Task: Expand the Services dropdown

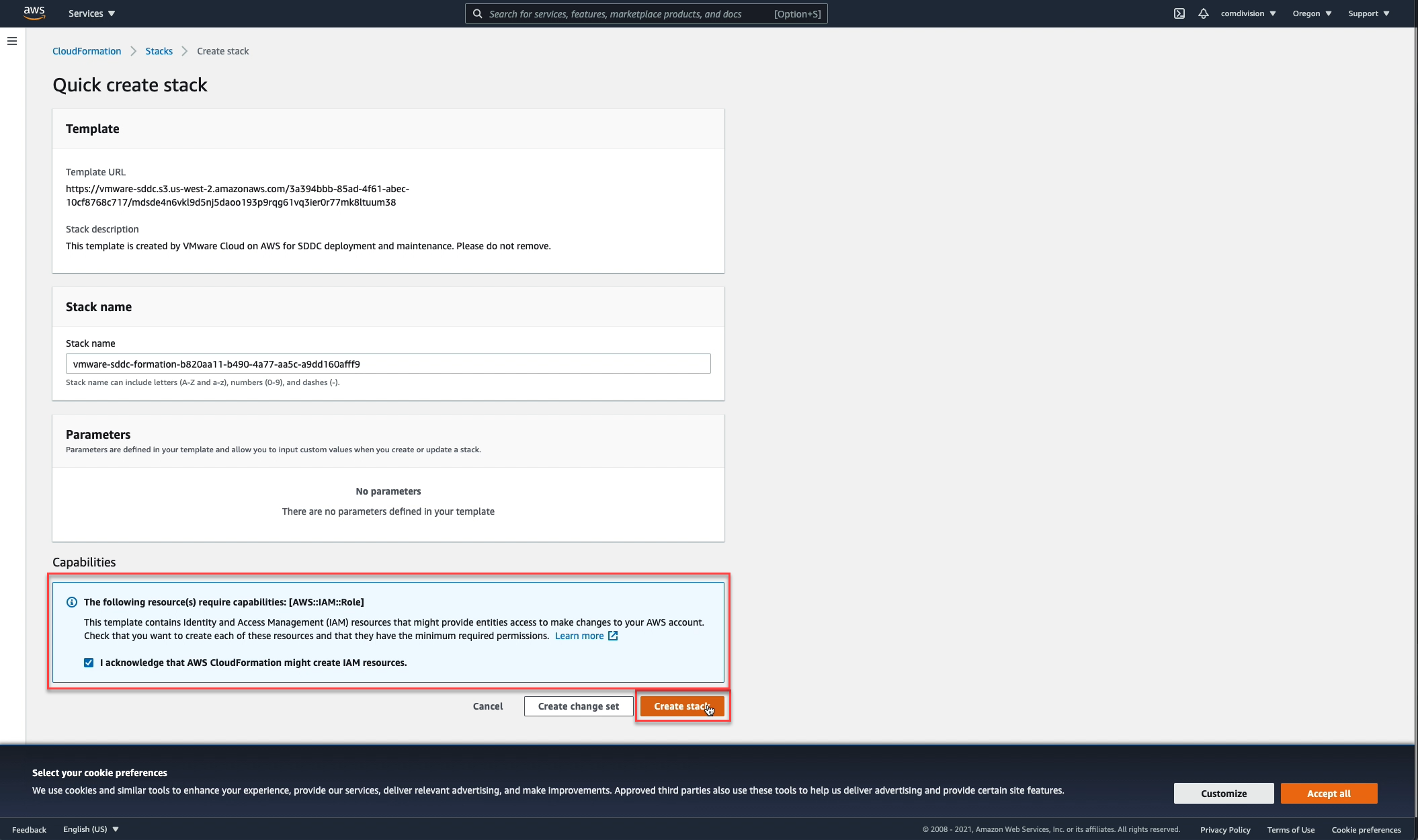Action: click(x=92, y=13)
